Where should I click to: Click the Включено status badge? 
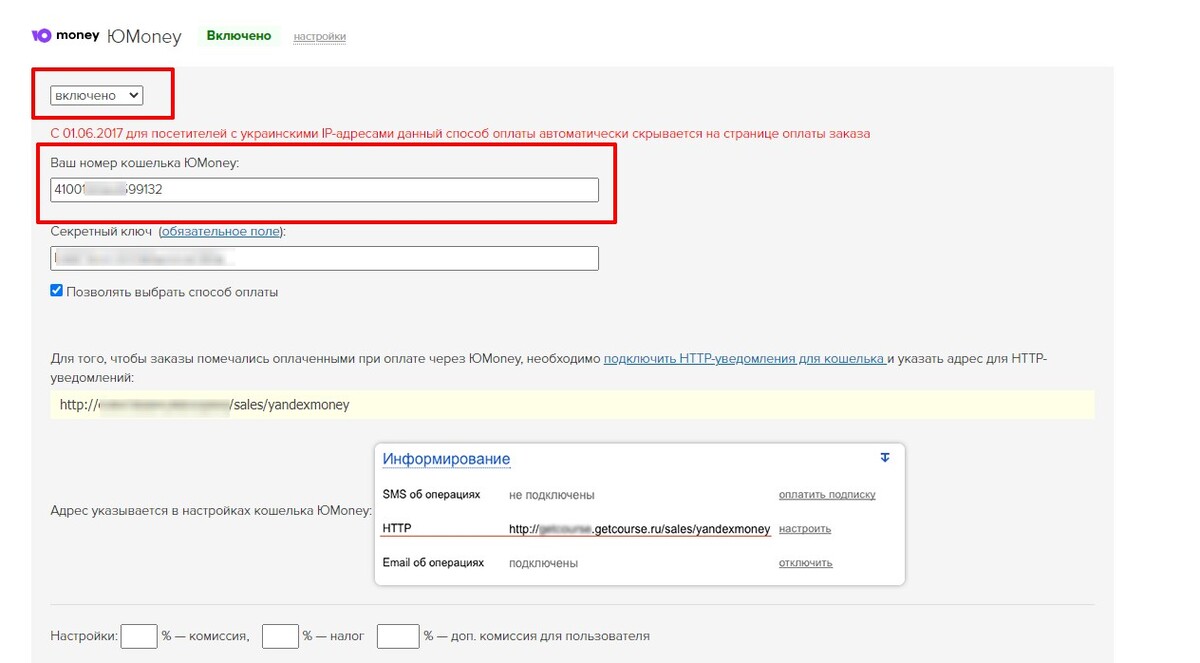[239, 36]
